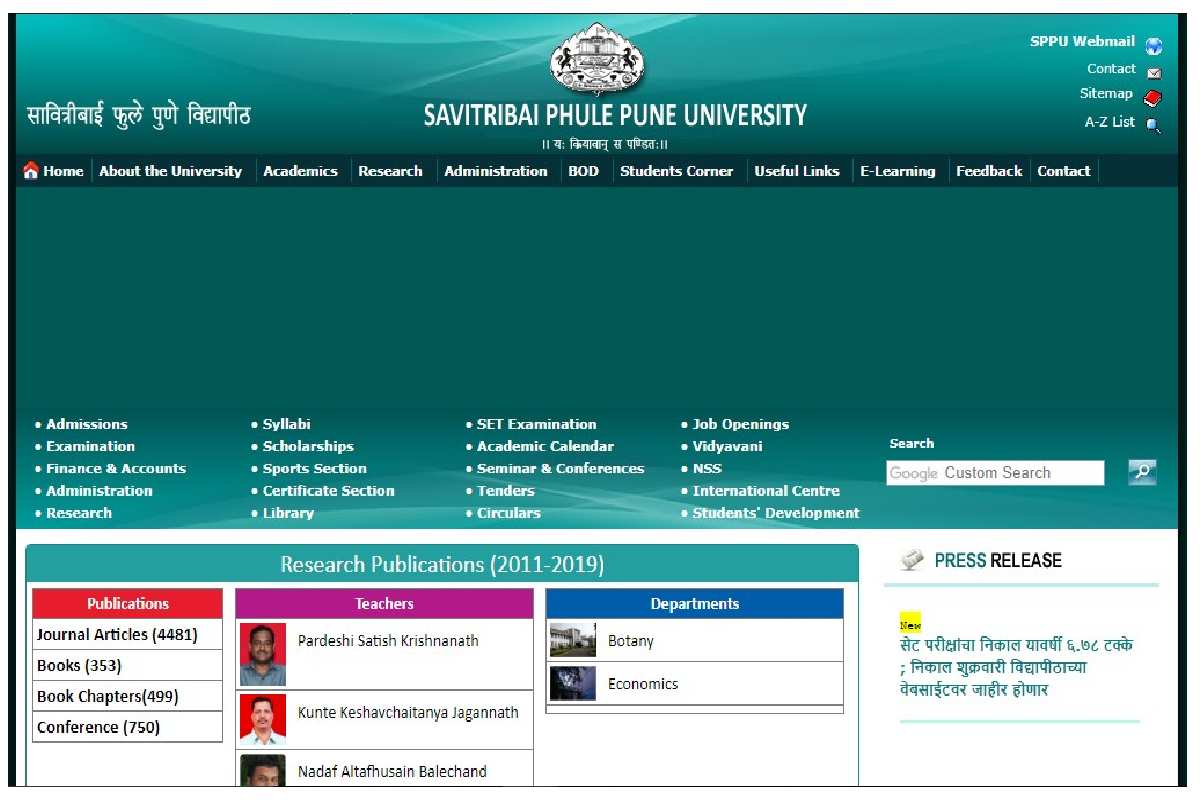Open the BOD menu
This screenshot has height=800, width=1200.
tap(583, 171)
